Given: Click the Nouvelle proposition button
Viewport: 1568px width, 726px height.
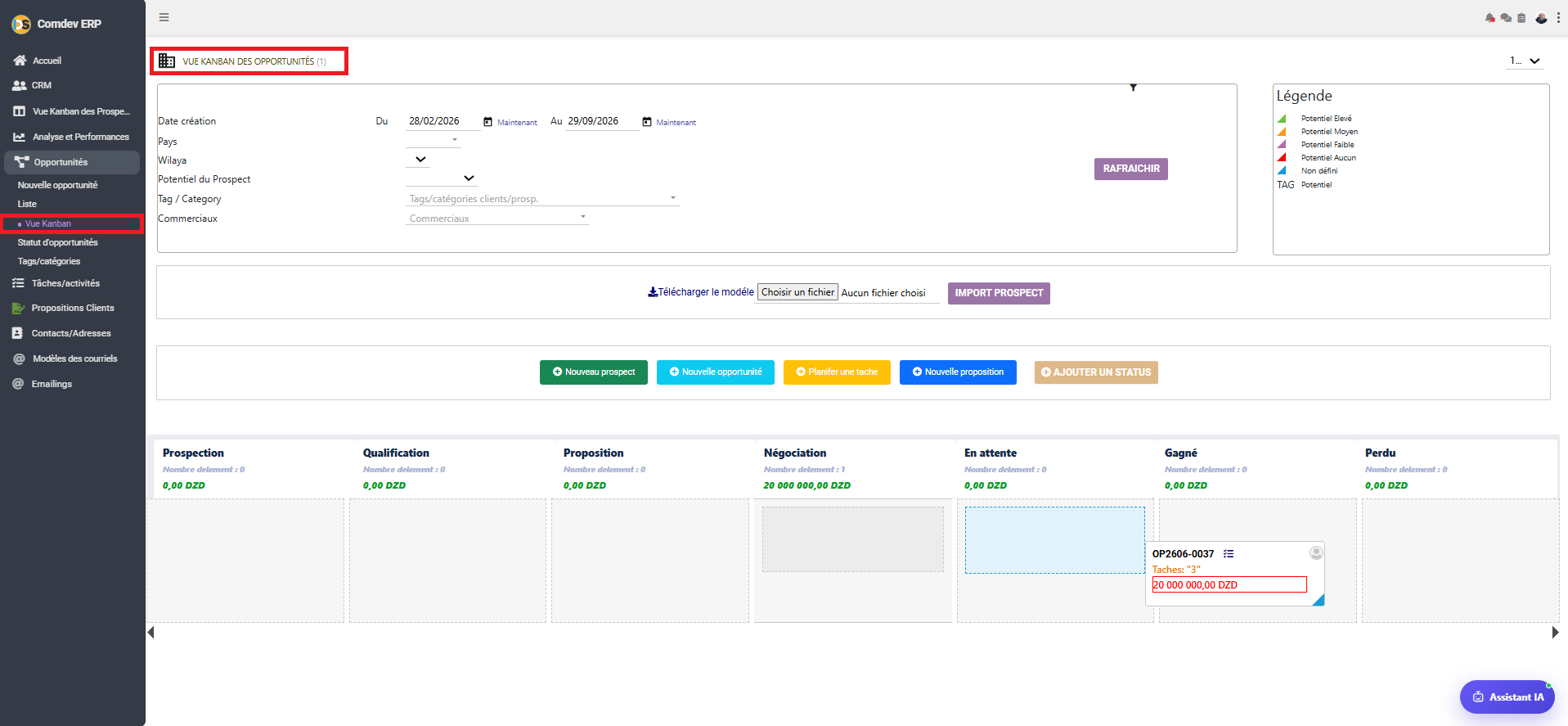Looking at the screenshot, I should (x=958, y=372).
